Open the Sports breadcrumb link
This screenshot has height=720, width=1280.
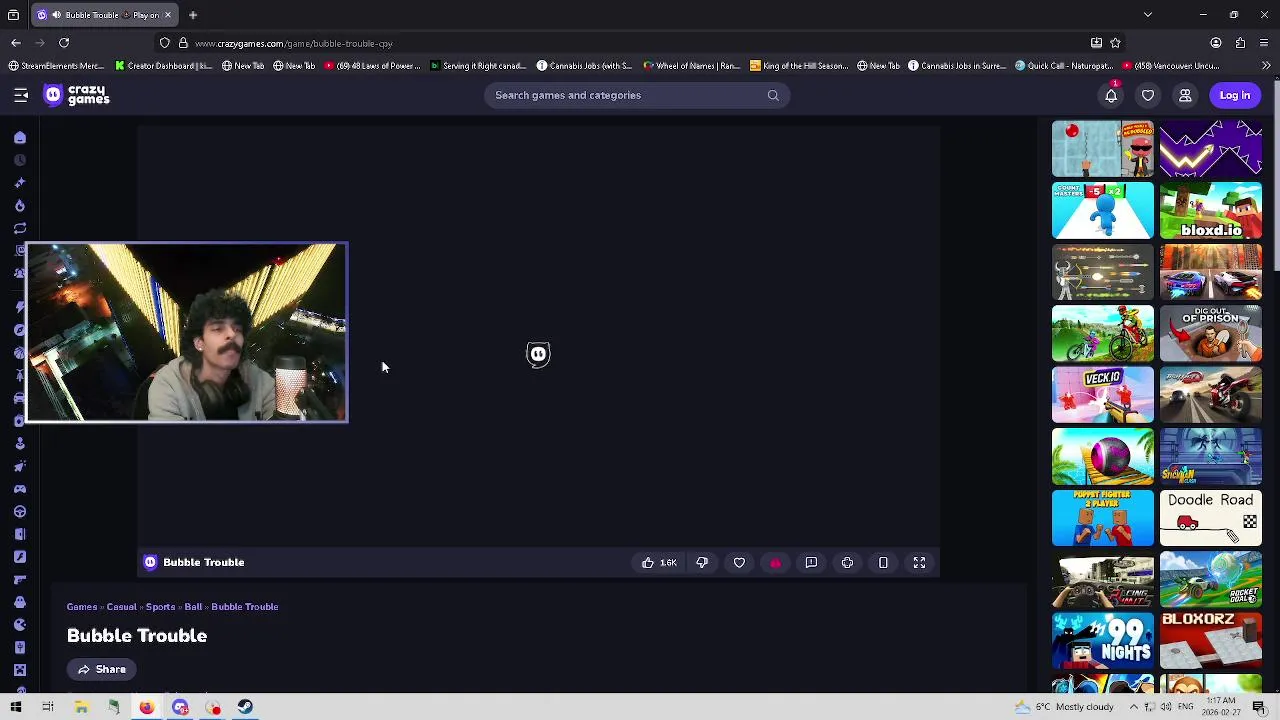160,607
